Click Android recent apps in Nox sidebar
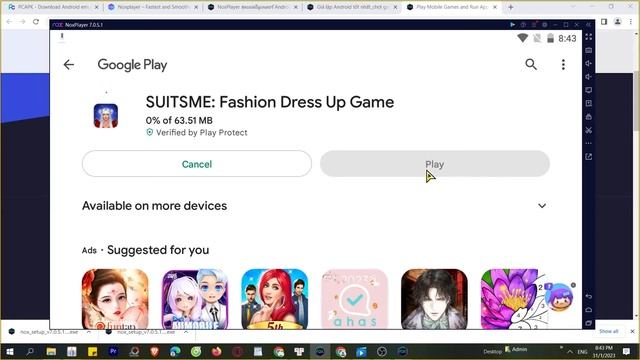 point(589,323)
